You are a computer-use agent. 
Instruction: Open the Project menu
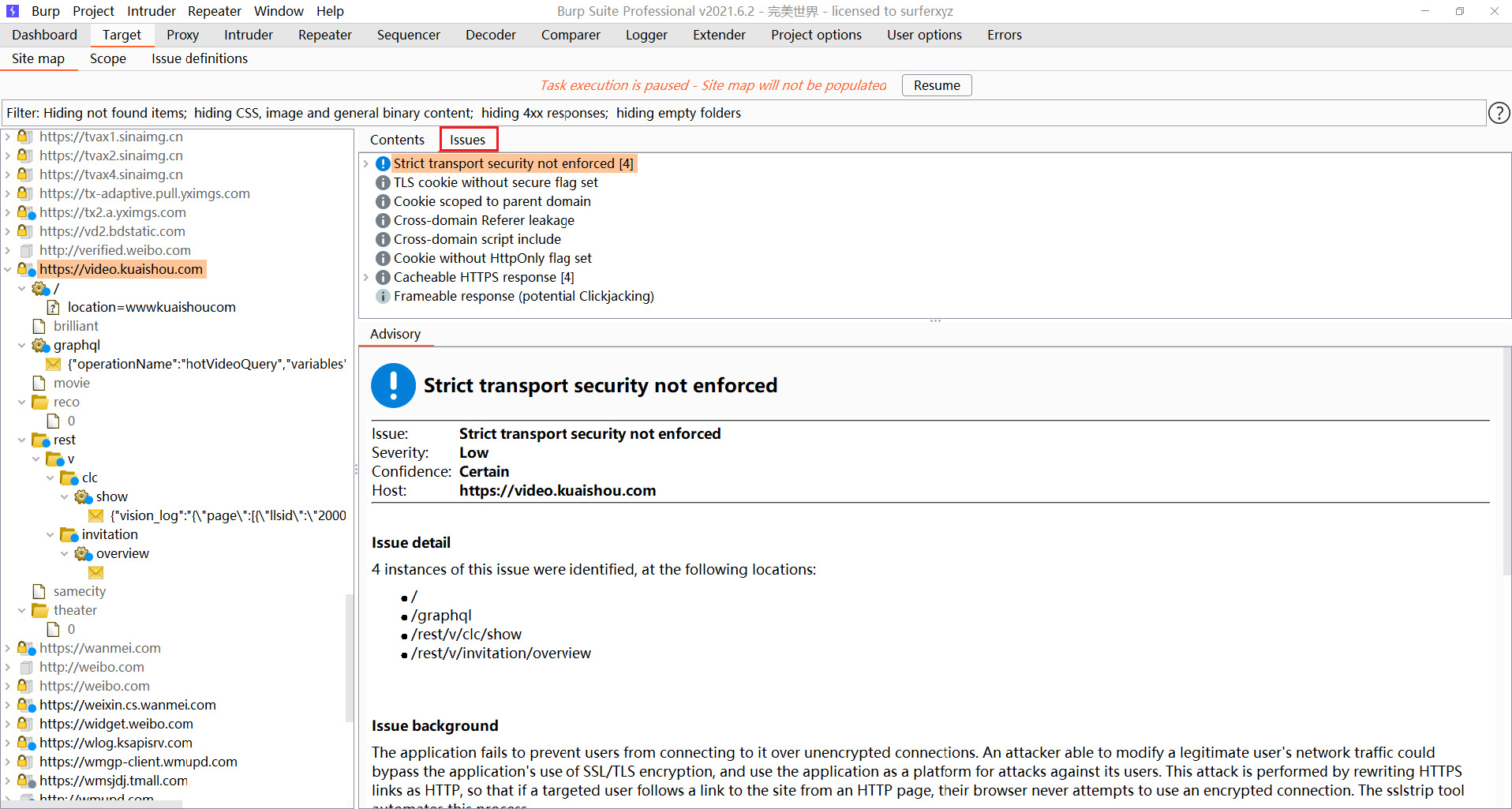pos(93,11)
